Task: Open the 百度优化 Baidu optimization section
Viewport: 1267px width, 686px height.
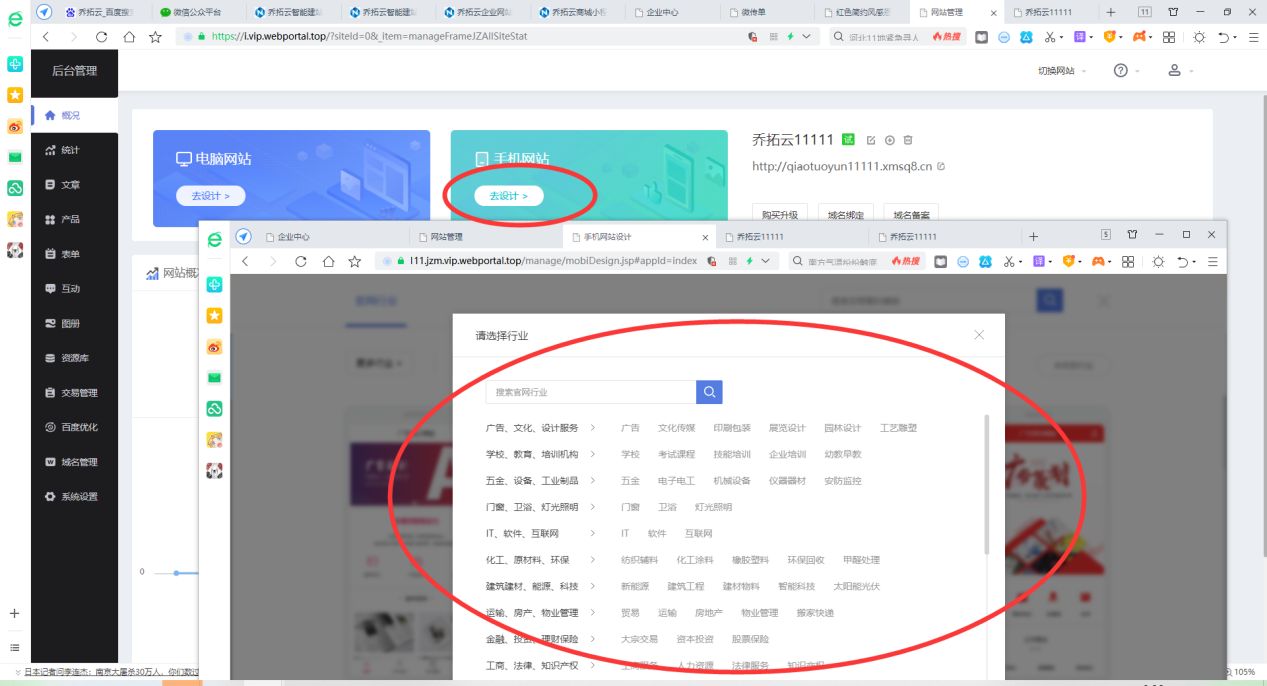Action: (x=74, y=426)
